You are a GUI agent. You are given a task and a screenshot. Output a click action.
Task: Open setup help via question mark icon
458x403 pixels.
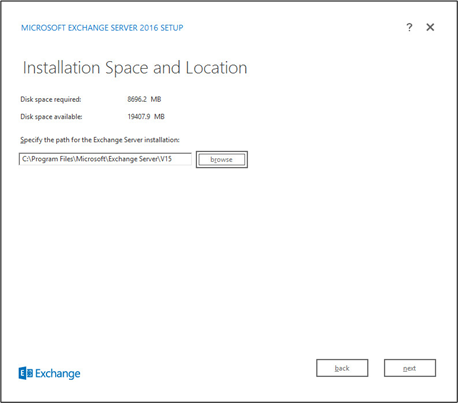coord(409,27)
